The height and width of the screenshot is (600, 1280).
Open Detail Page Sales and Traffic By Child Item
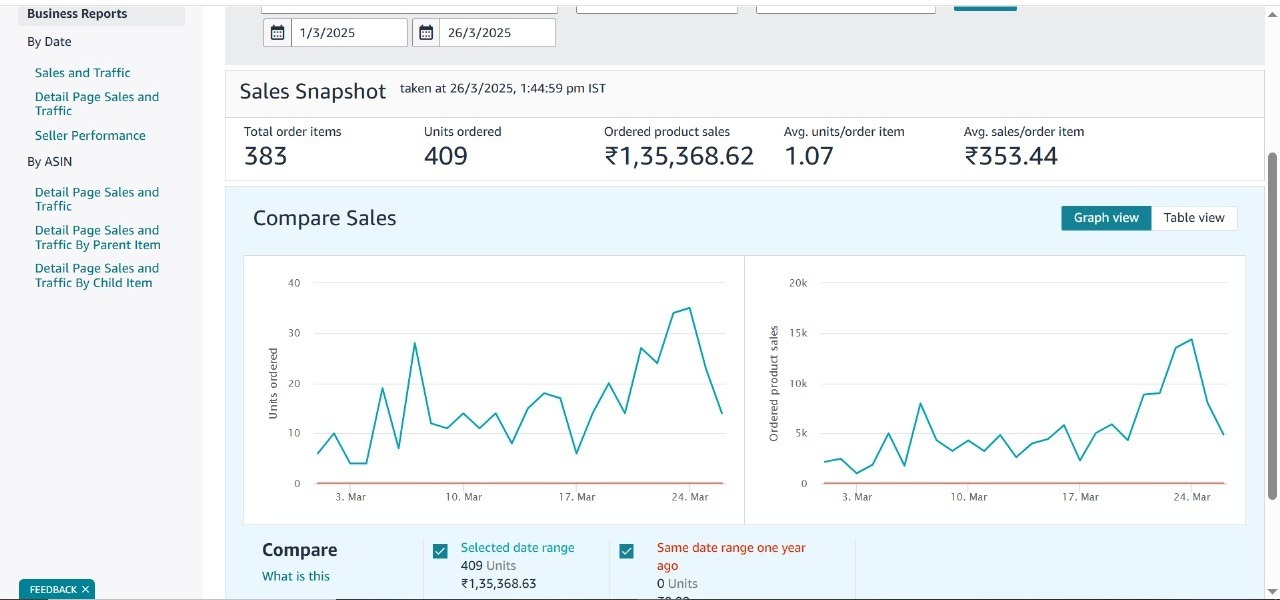[x=97, y=276]
